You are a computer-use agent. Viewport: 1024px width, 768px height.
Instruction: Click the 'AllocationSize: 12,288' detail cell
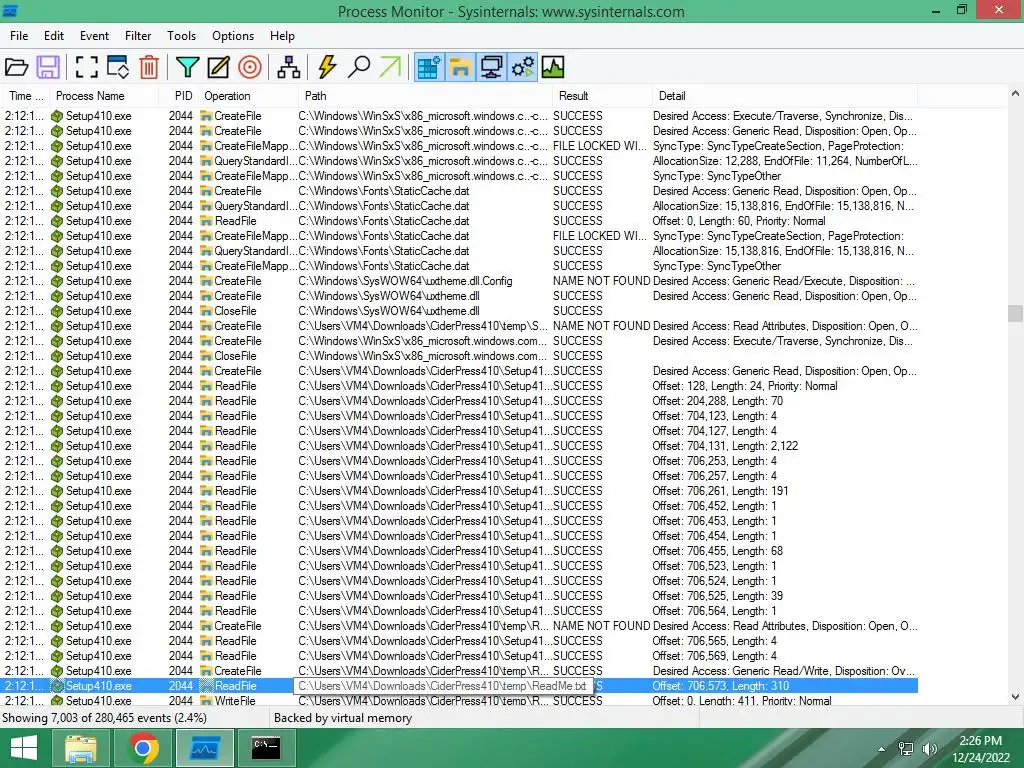coord(785,161)
